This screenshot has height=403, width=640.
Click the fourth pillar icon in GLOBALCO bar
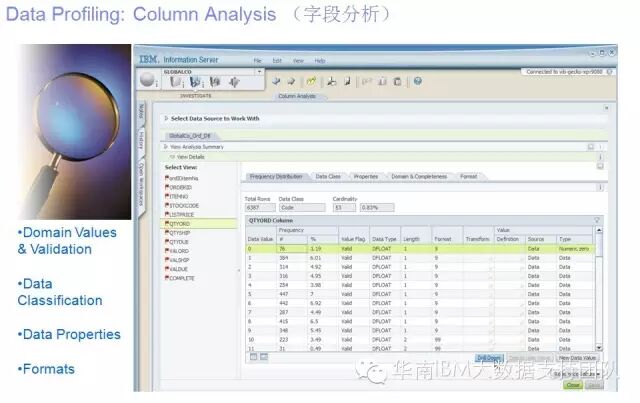coord(234,82)
